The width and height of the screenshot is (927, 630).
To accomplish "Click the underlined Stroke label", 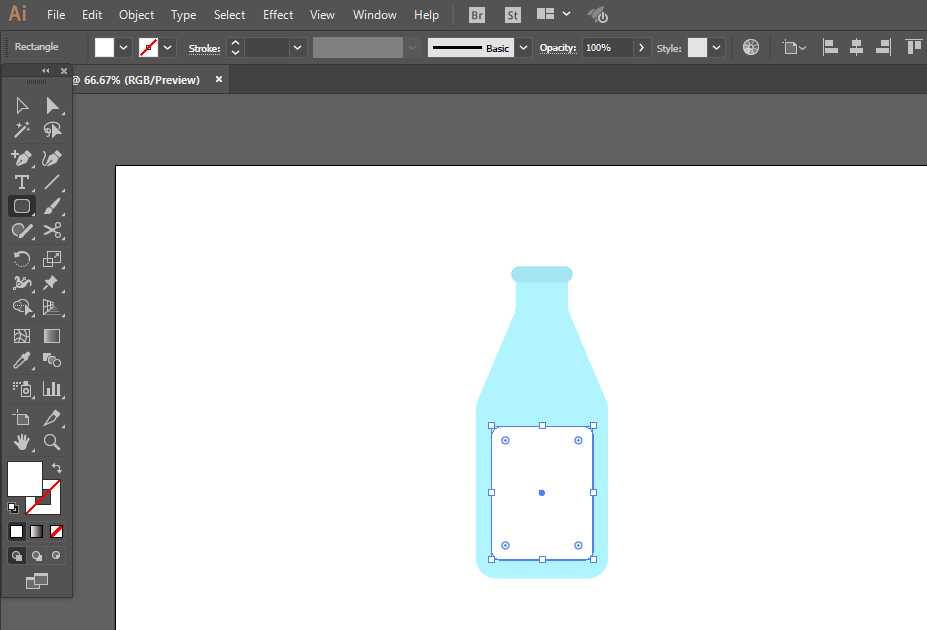I will click(x=203, y=47).
